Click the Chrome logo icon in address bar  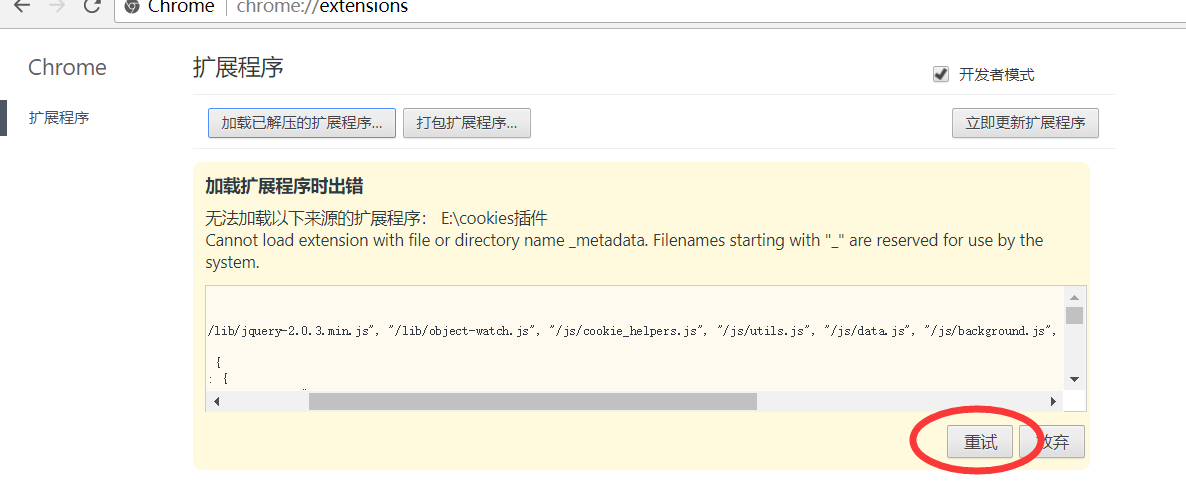coord(132,7)
